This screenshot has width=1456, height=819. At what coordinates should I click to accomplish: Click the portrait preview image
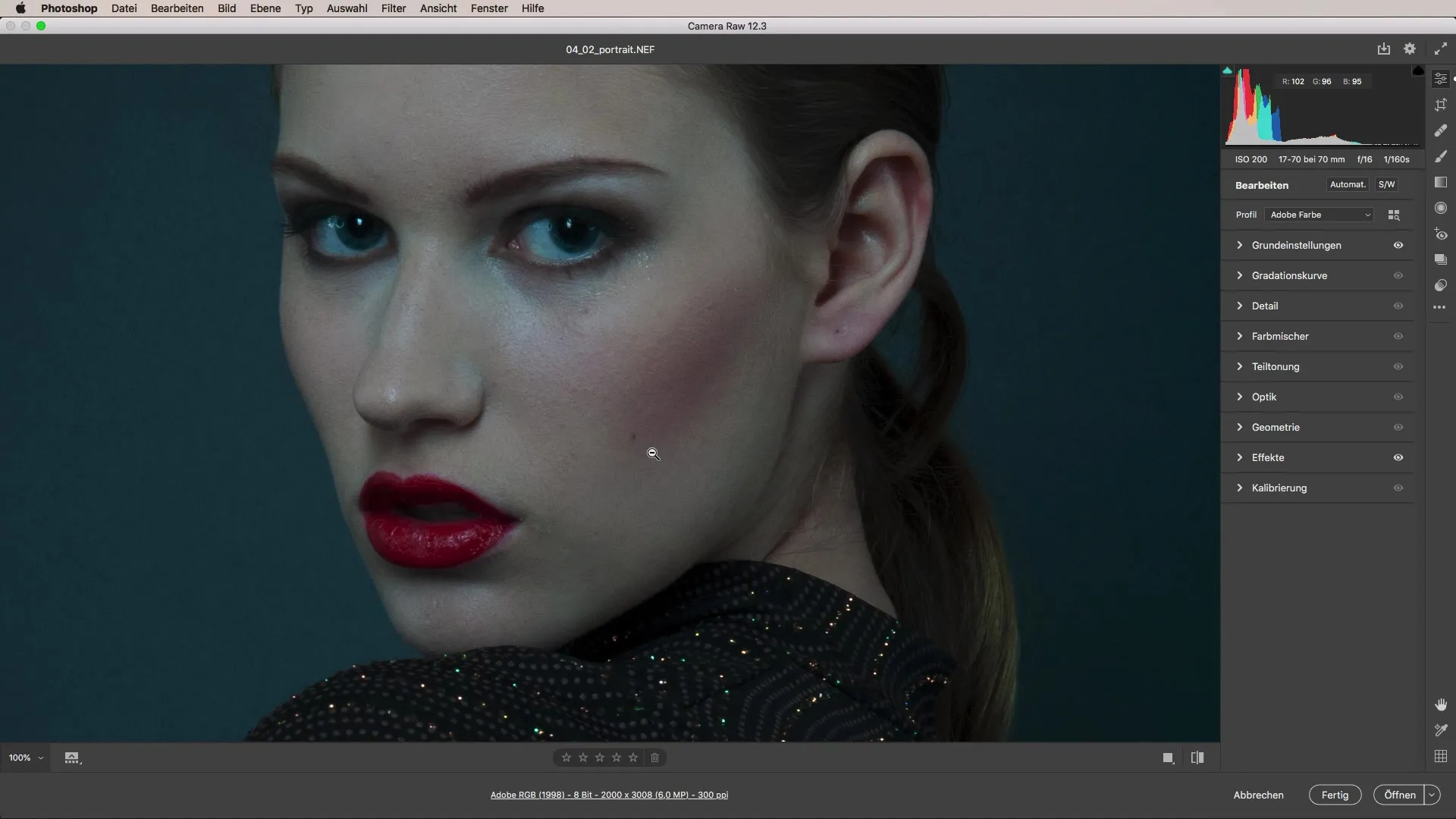tap(610, 403)
